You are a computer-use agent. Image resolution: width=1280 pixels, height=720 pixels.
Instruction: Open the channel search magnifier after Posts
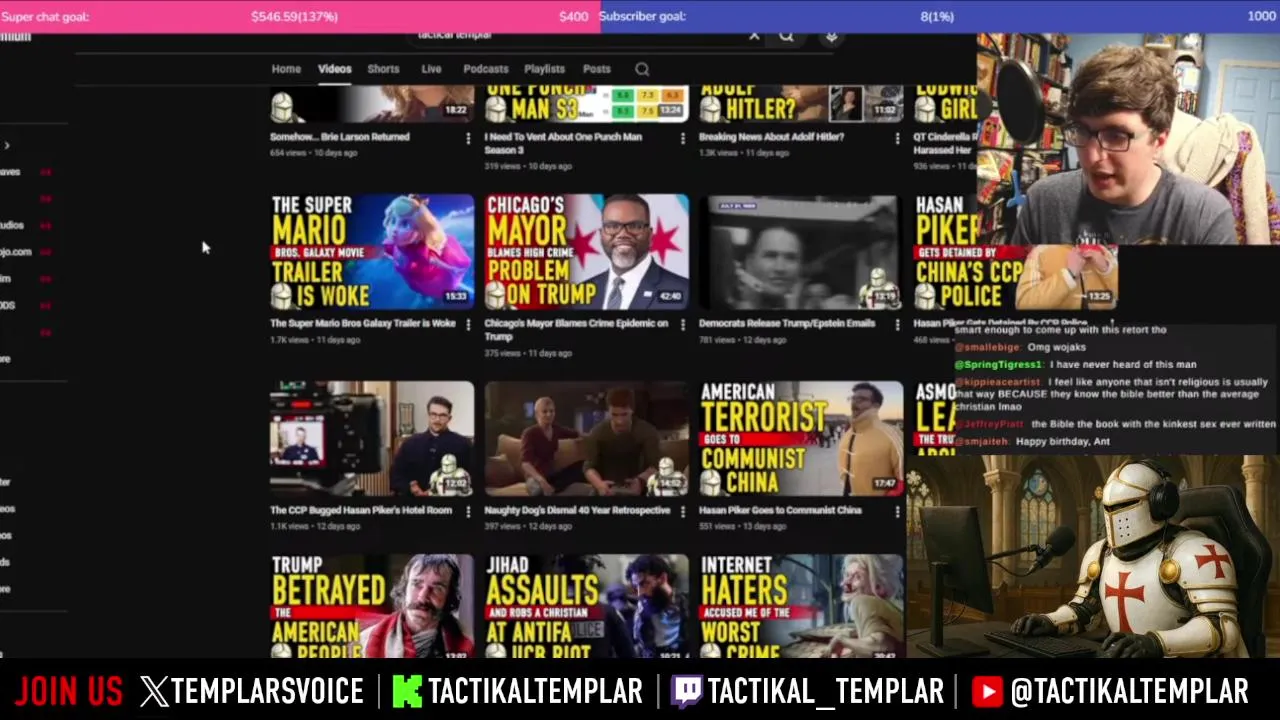point(642,69)
